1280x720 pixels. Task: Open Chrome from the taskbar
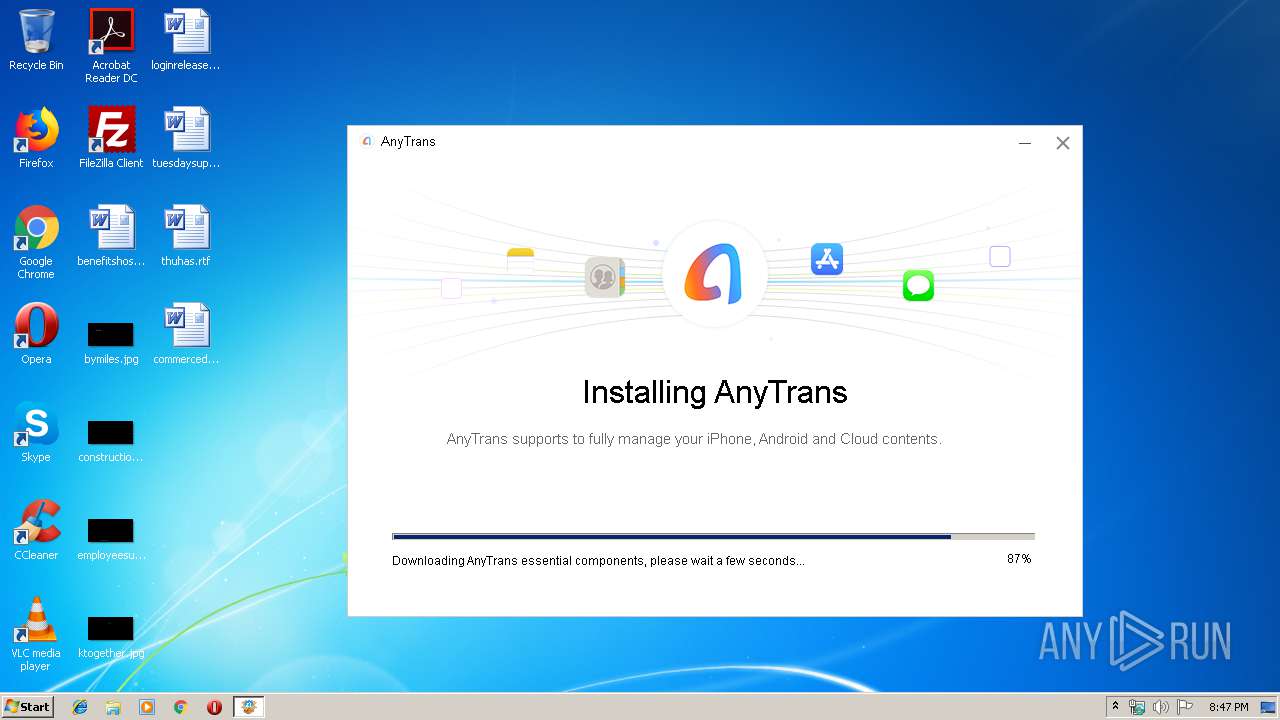(181, 707)
